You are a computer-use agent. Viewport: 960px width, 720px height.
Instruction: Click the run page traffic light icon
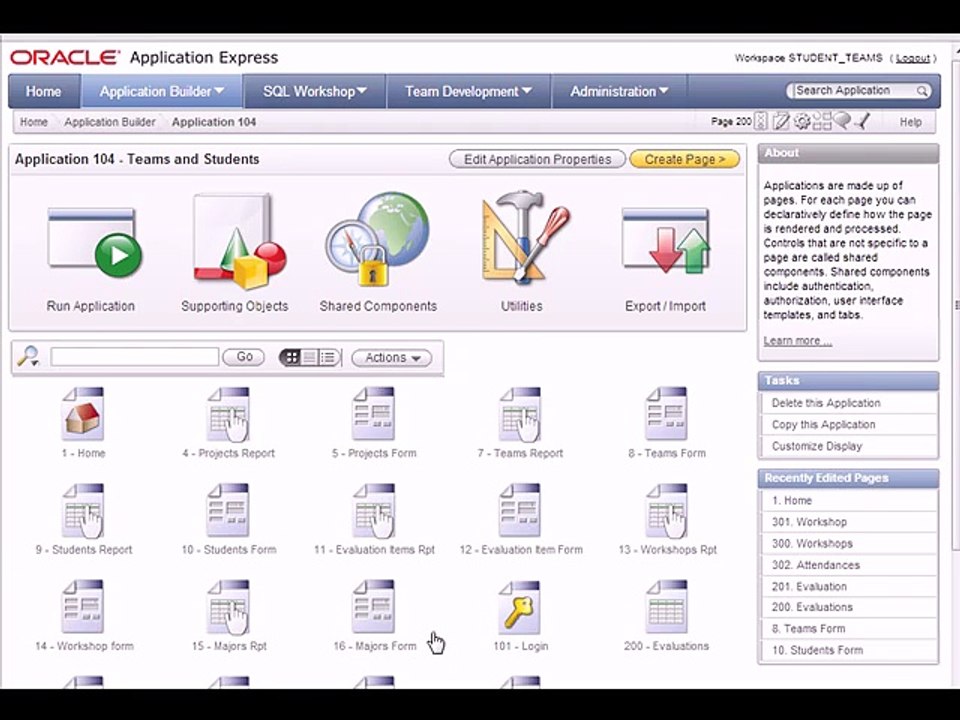760,121
